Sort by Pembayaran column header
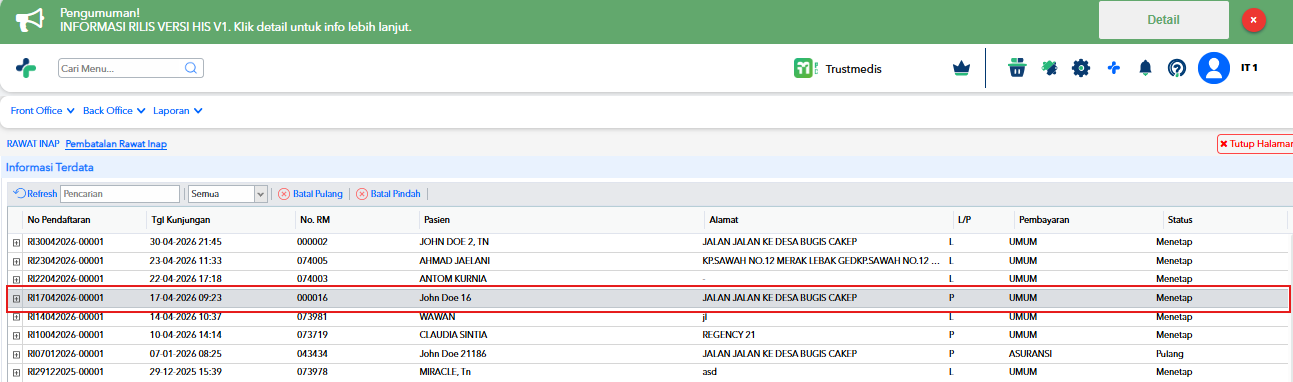Image resolution: width=1293 pixels, height=382 pixels. [x=1085, y=220]
